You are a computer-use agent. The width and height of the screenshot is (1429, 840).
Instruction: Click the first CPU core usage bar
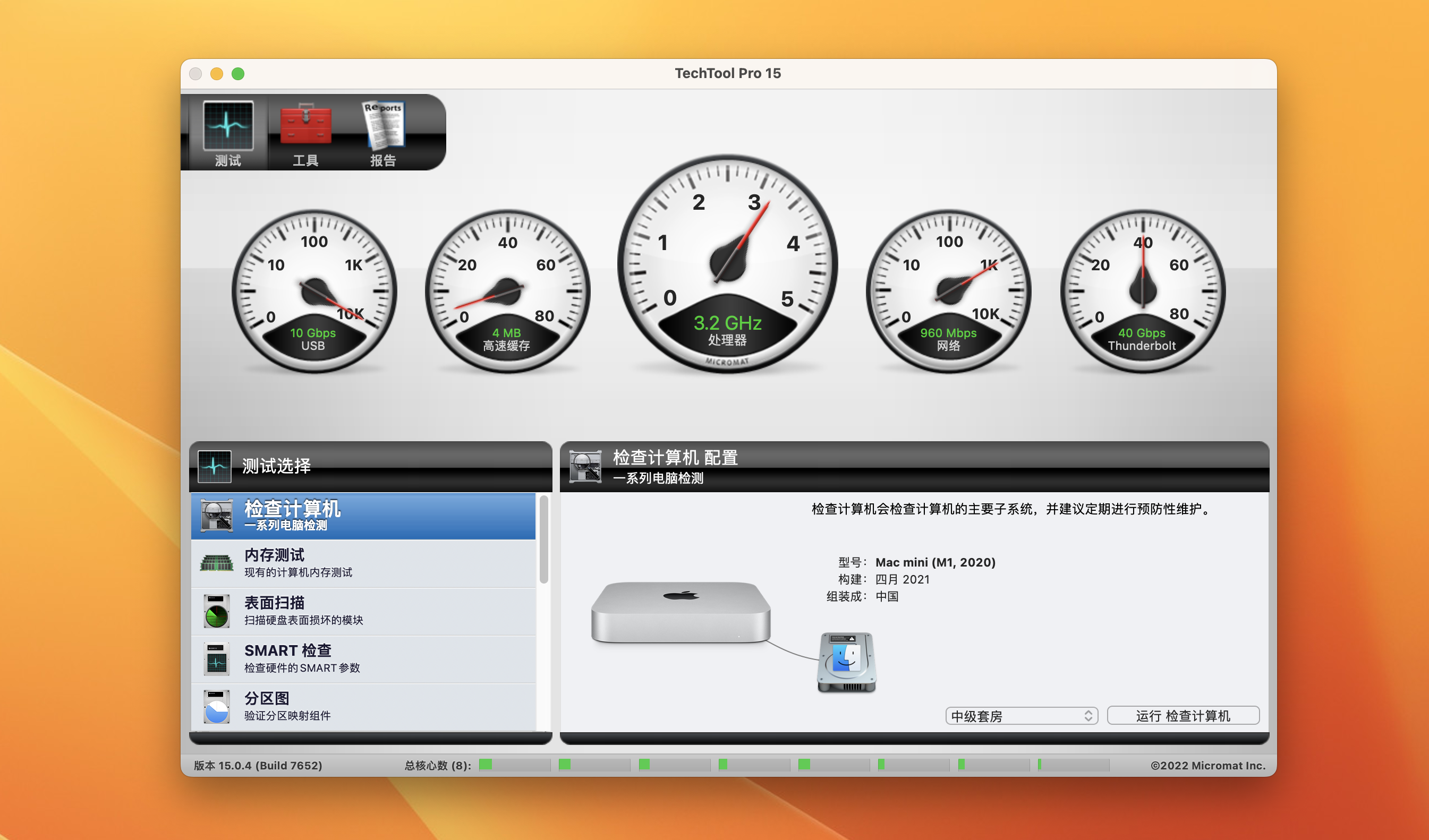514,765
